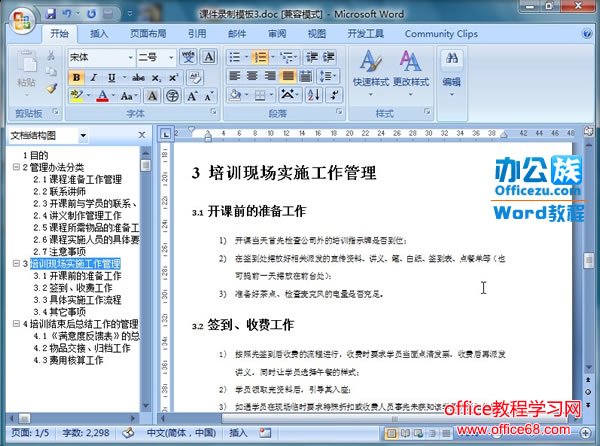Apply character border icon
The image size is (600, 446).
click(x=209, y=57)
